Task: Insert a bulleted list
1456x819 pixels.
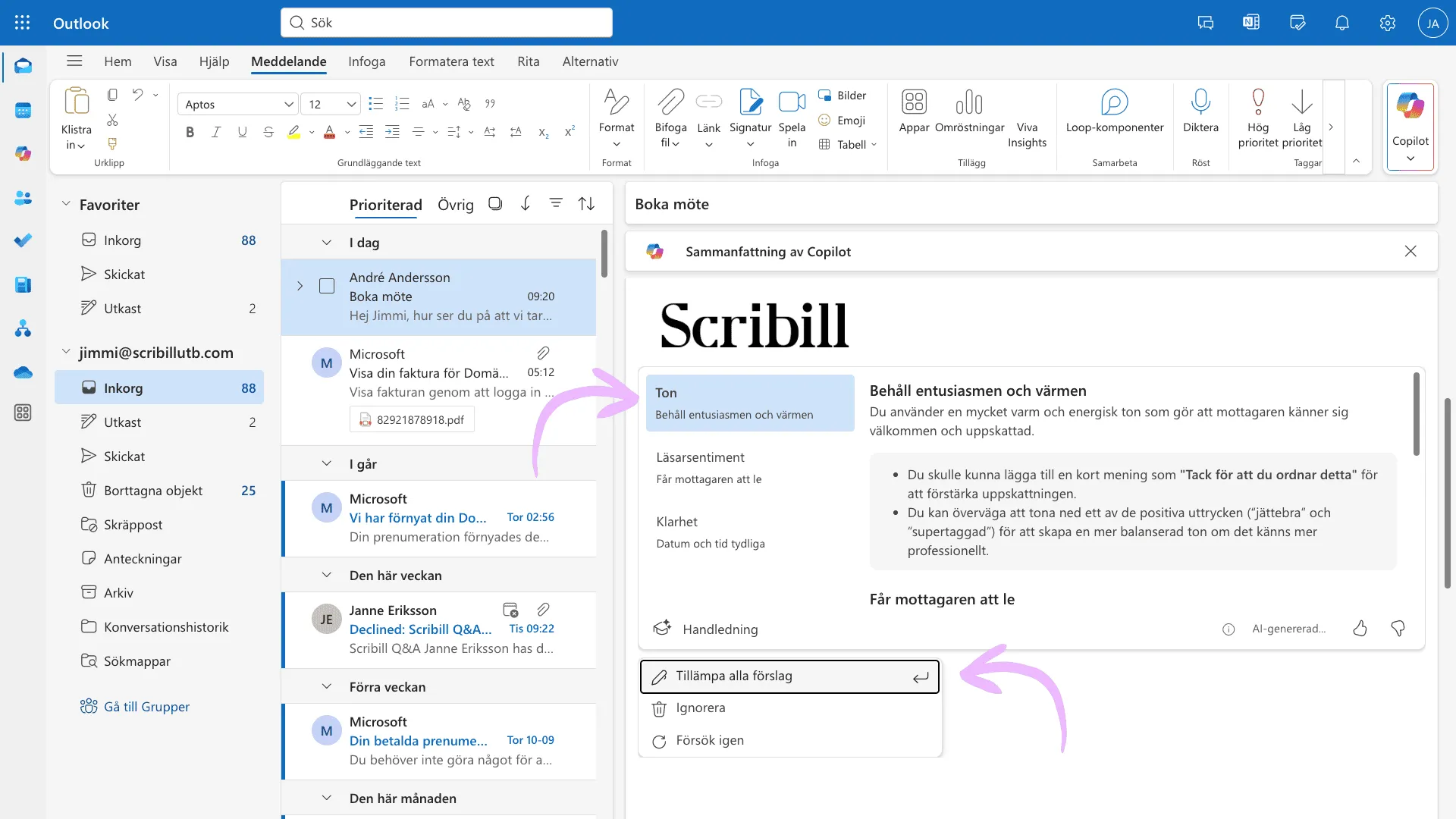Action: (x=375, y=104)
